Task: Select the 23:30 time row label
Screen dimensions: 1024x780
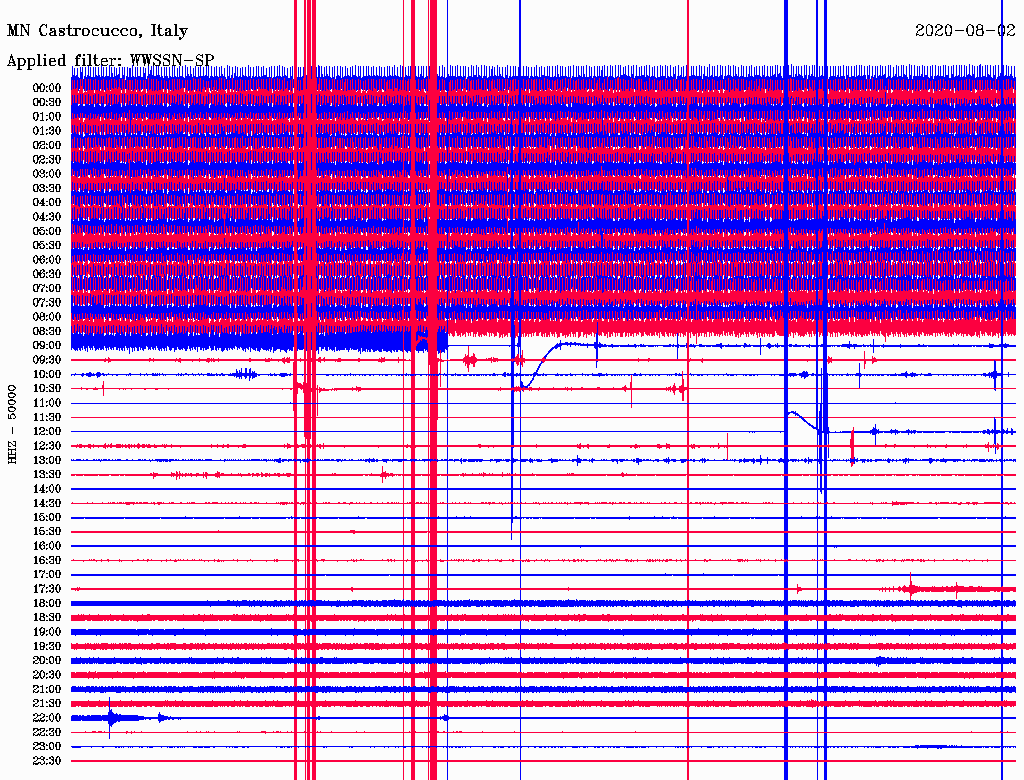Action: (x=47, y=760)
